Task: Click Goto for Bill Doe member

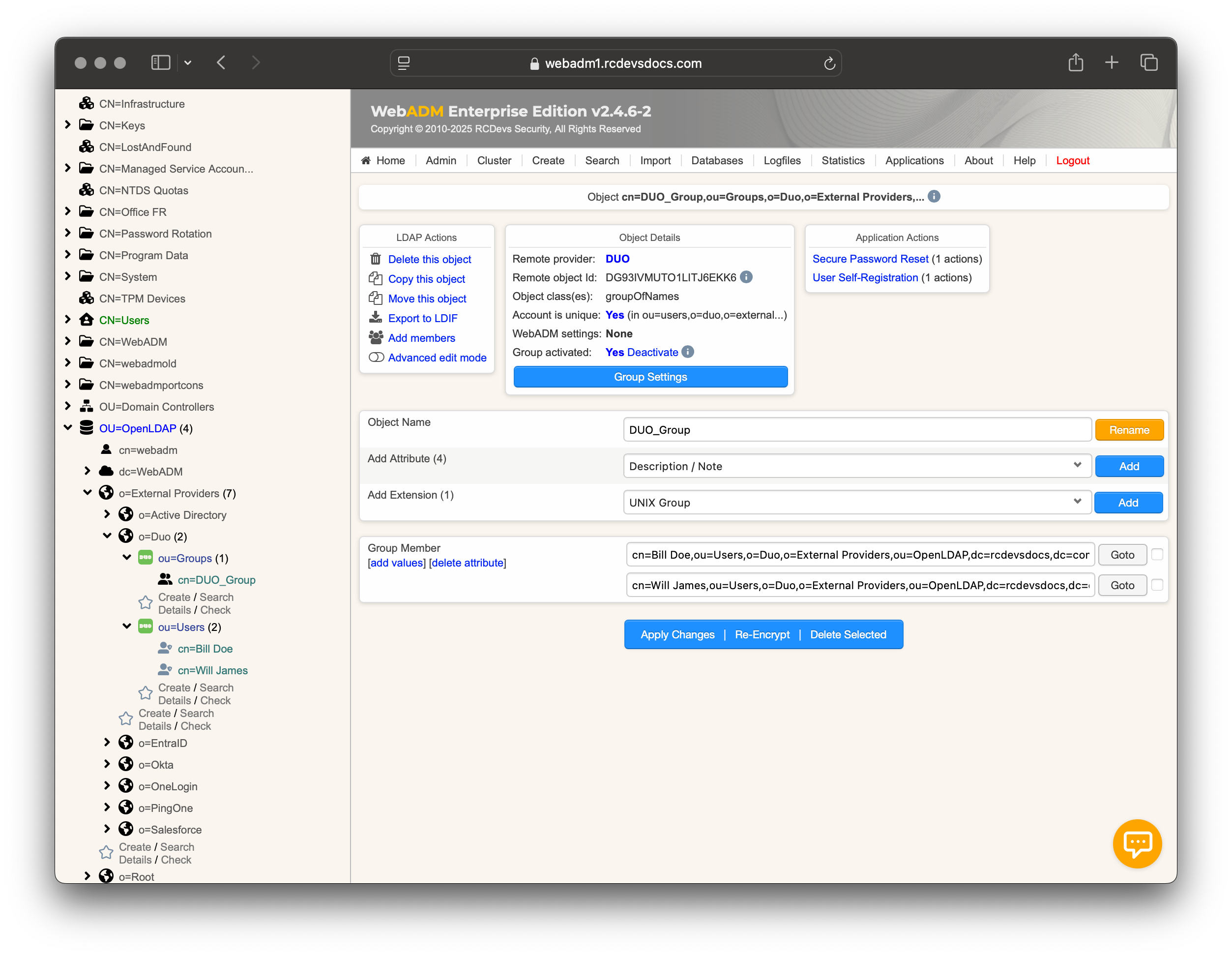Action: pyautogui.click(x=1122, y=555)
